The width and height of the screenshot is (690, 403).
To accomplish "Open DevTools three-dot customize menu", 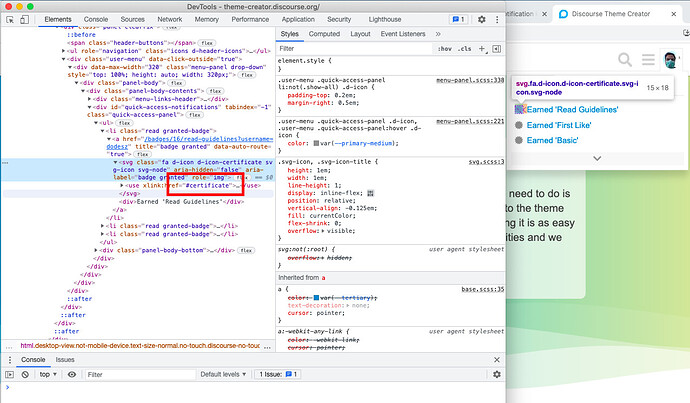I will [x=497, y=19].
